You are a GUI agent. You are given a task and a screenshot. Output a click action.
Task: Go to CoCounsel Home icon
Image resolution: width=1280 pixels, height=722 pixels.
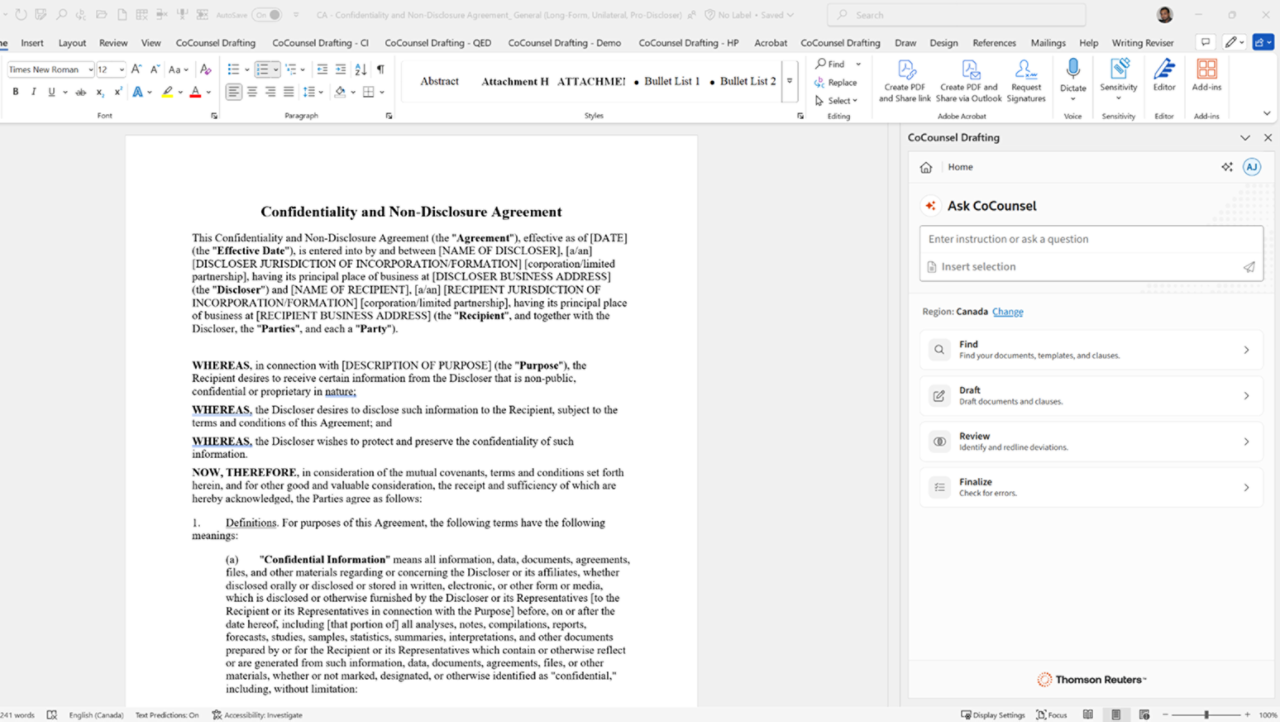(x=926, y=167)
